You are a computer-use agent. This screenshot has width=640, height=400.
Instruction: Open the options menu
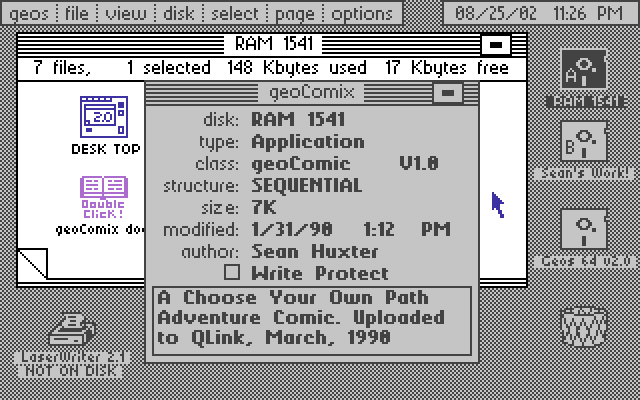[x=362, y=13]
